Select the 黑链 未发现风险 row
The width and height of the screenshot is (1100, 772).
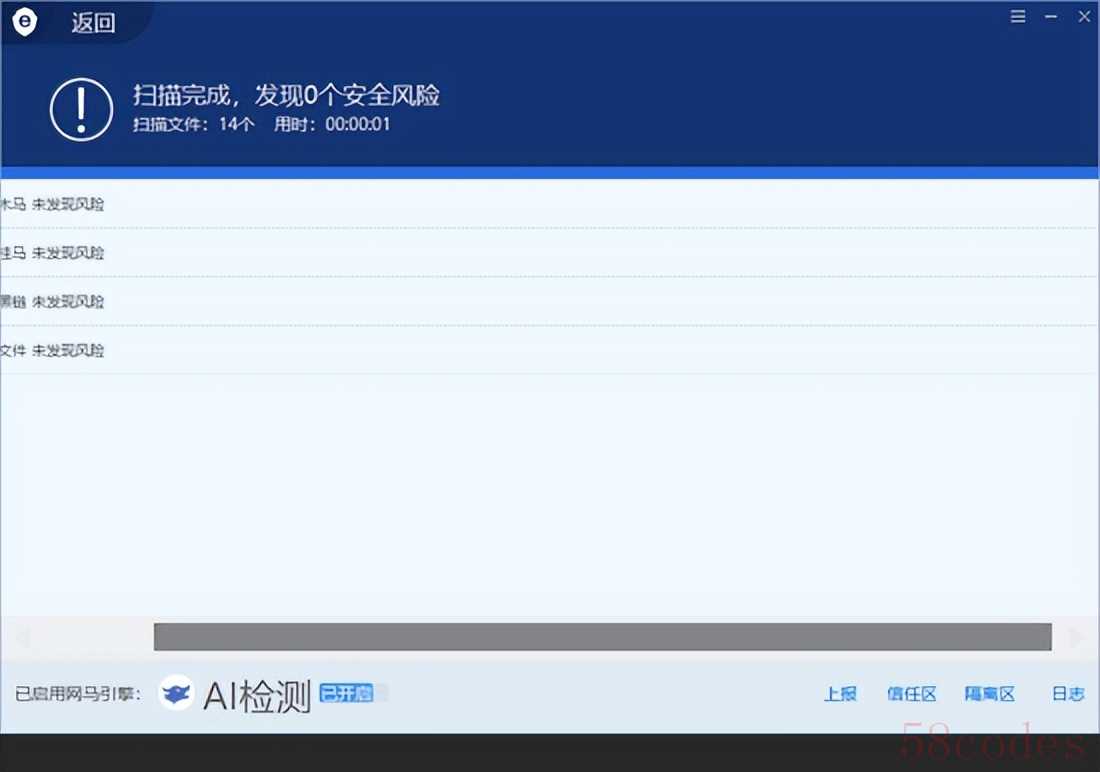(x=549, y=302)
